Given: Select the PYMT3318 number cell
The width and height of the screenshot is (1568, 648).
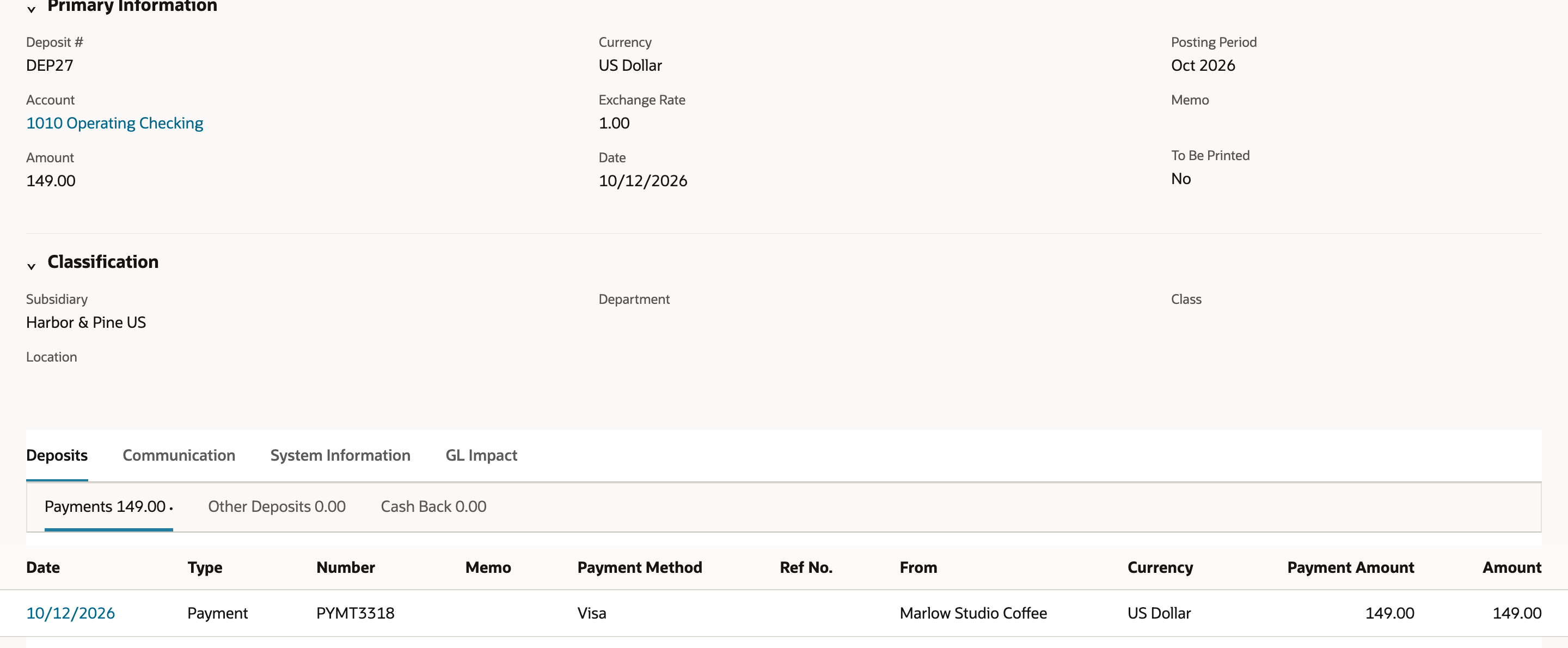Looking at the screenshot, I should (356, 613).
